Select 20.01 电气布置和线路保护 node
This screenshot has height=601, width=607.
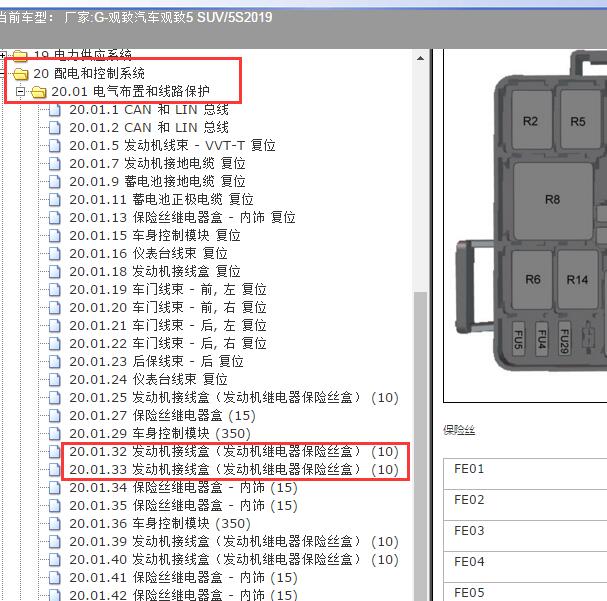130,92
